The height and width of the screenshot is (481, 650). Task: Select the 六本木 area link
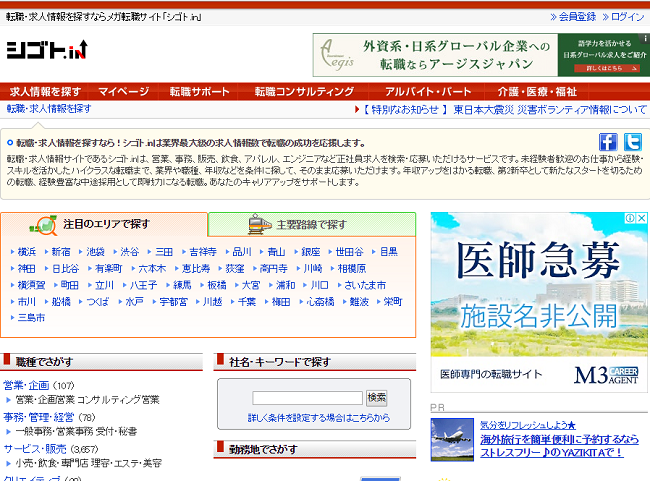152,269
